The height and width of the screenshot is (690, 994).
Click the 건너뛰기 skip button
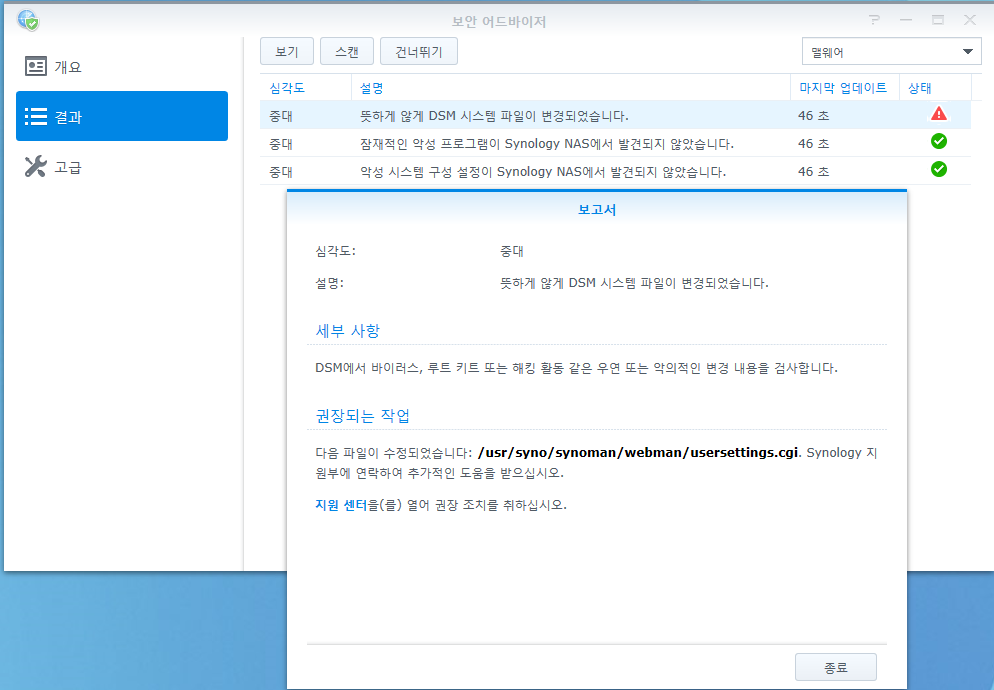pyautogui.click(x=418, y=51)
